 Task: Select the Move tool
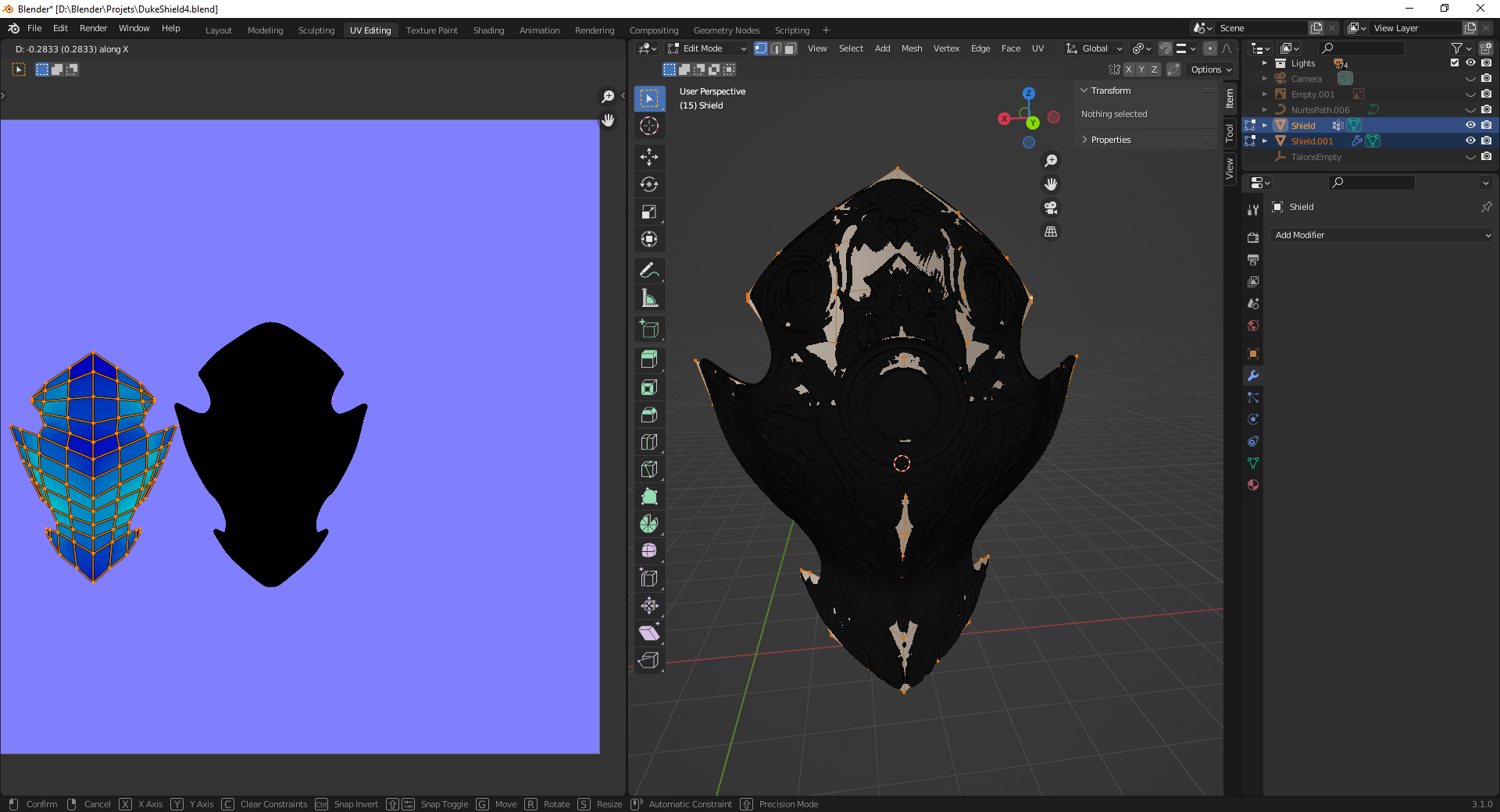(x=649, y=157)
